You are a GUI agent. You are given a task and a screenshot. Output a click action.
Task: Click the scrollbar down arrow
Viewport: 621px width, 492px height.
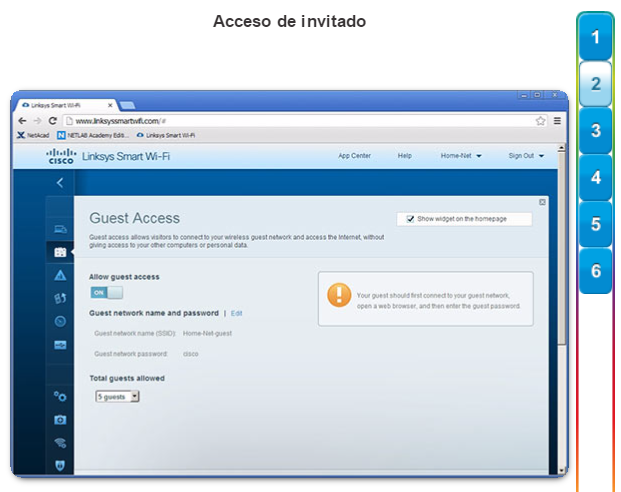pyautogui.click(x=561, y=470)
